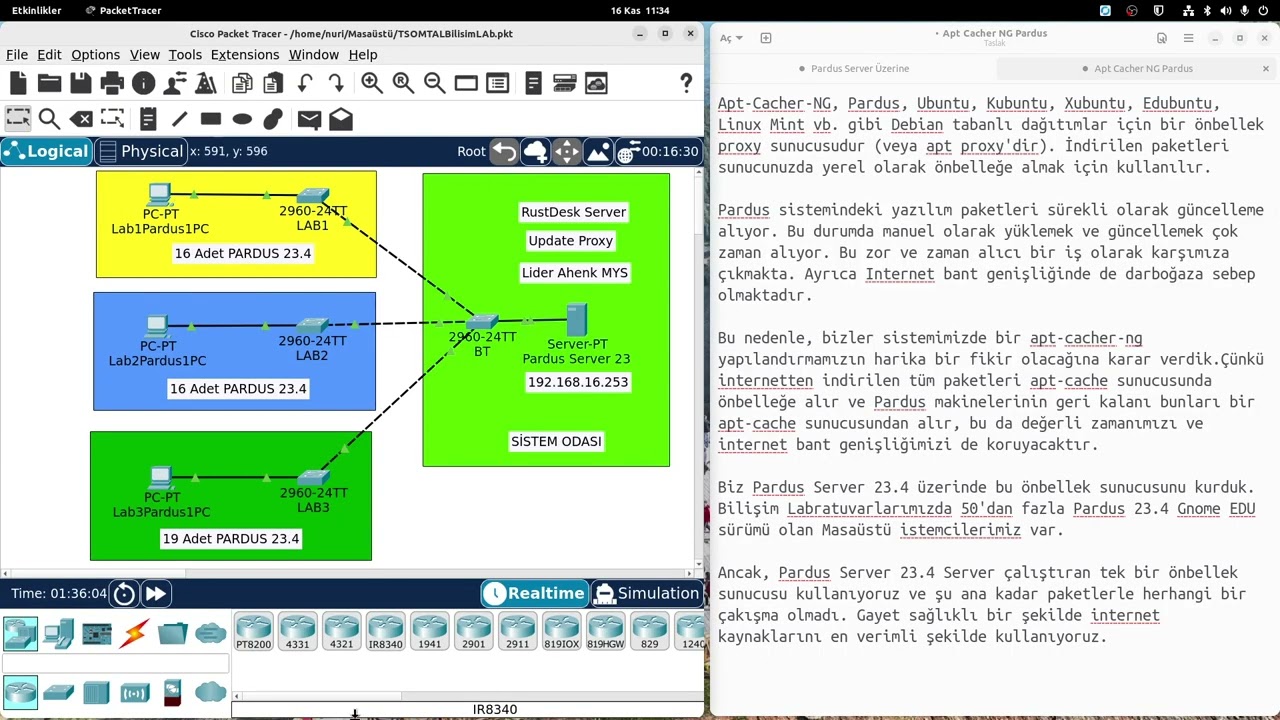Image resolution: width=1280 pixels, height=720 pixels.
Task: Open the text editor hamburger menu
Action: pyautogui.click(x=1188, y=38)
